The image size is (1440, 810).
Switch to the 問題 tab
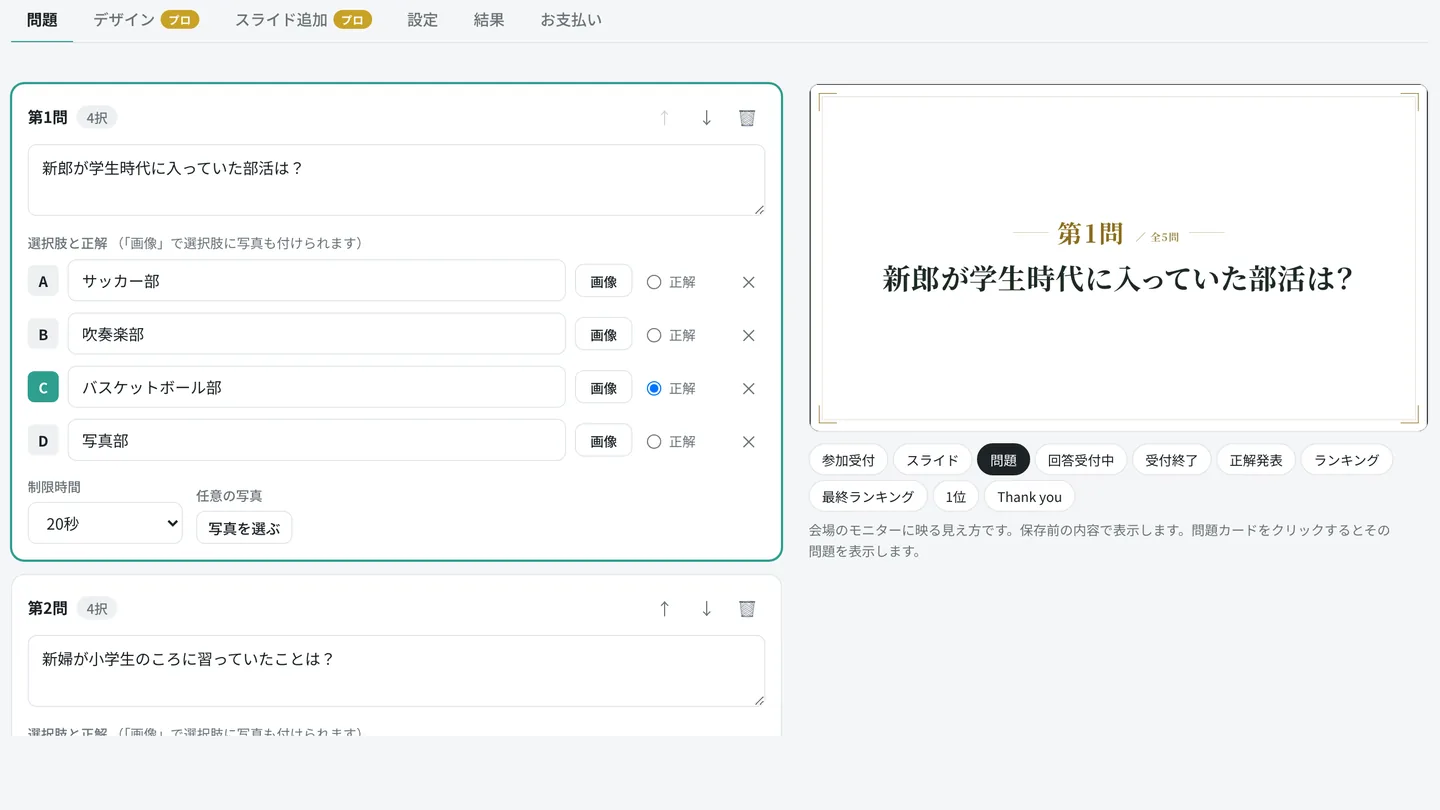pyautogui.click(x=42, y=20)
